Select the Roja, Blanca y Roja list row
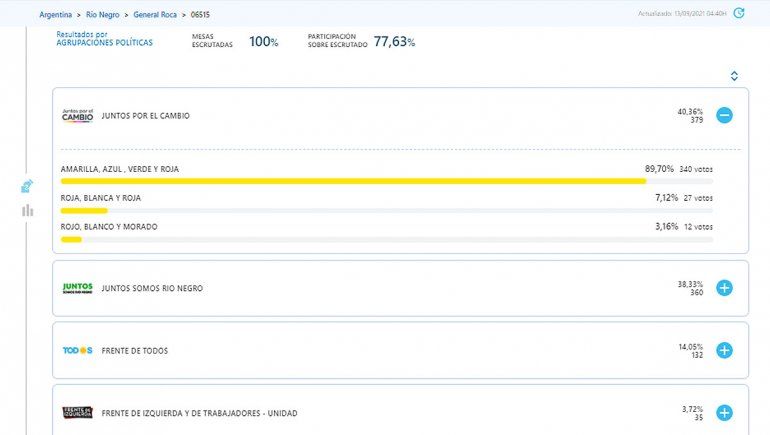Image resolution: width=770 pixels, height=435 pixels. point(386,198)
